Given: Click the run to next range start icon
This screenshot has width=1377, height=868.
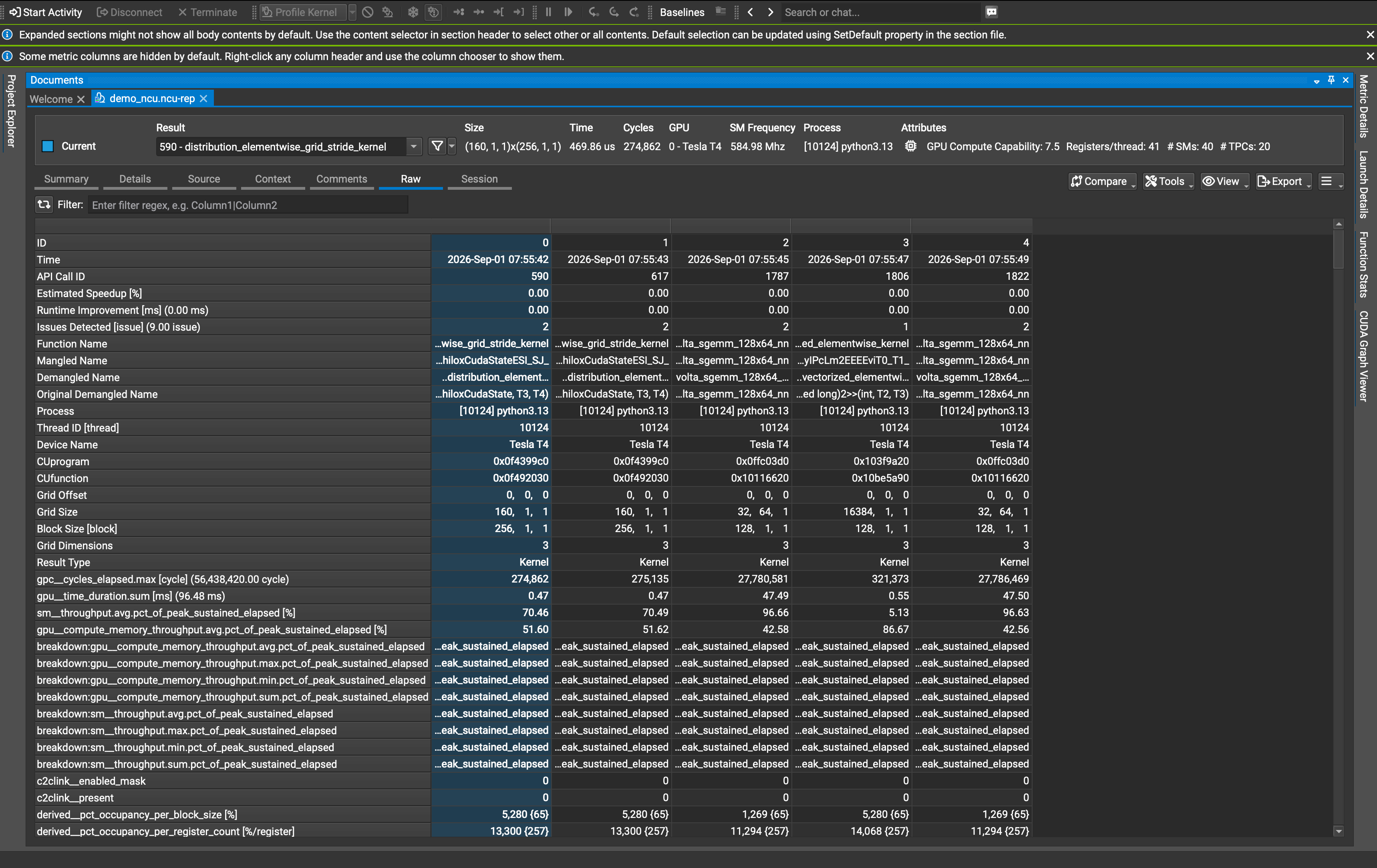Looking at the screenshot, I should 499,12.
